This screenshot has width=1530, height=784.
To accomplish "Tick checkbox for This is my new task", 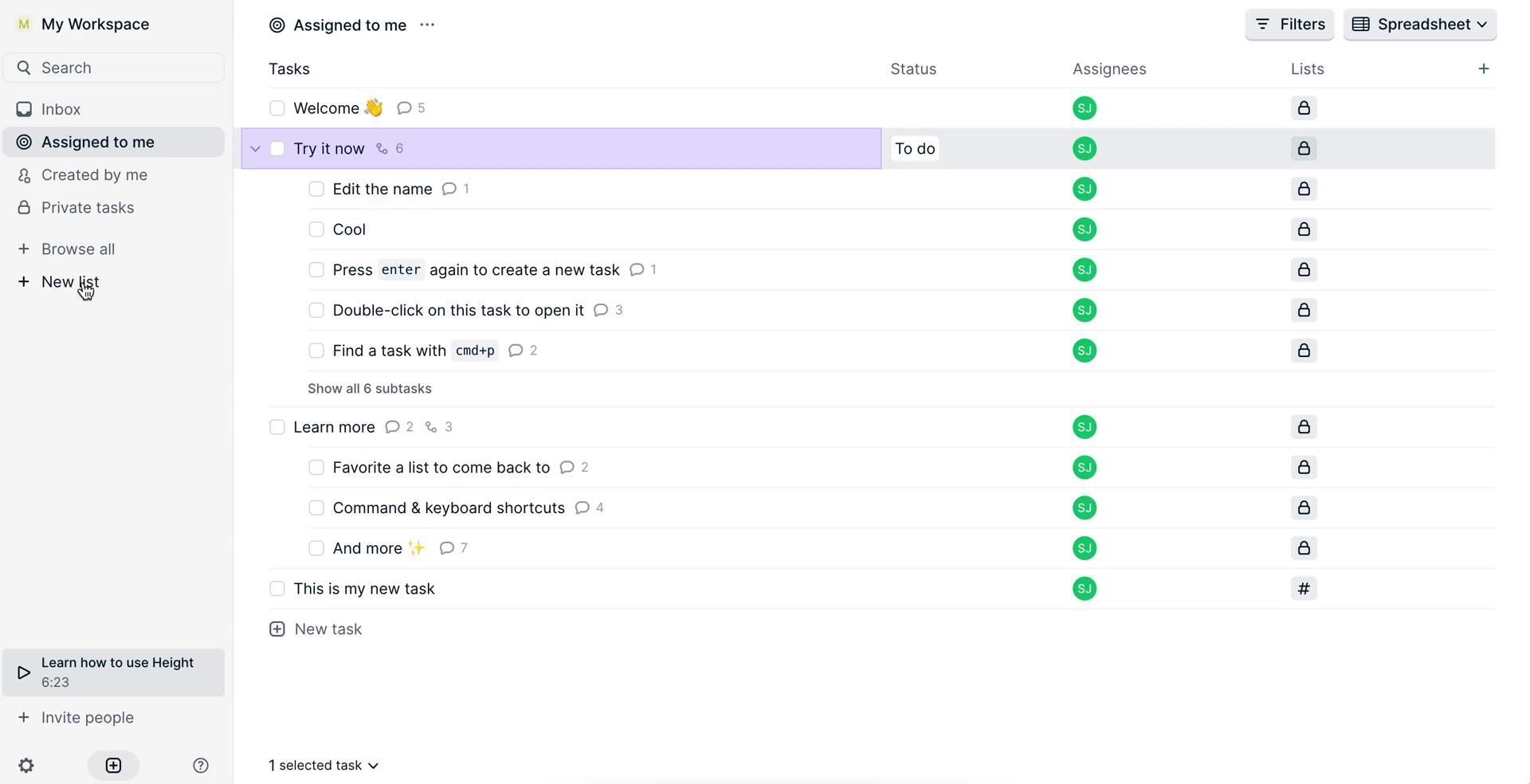I will click(277, 589).
